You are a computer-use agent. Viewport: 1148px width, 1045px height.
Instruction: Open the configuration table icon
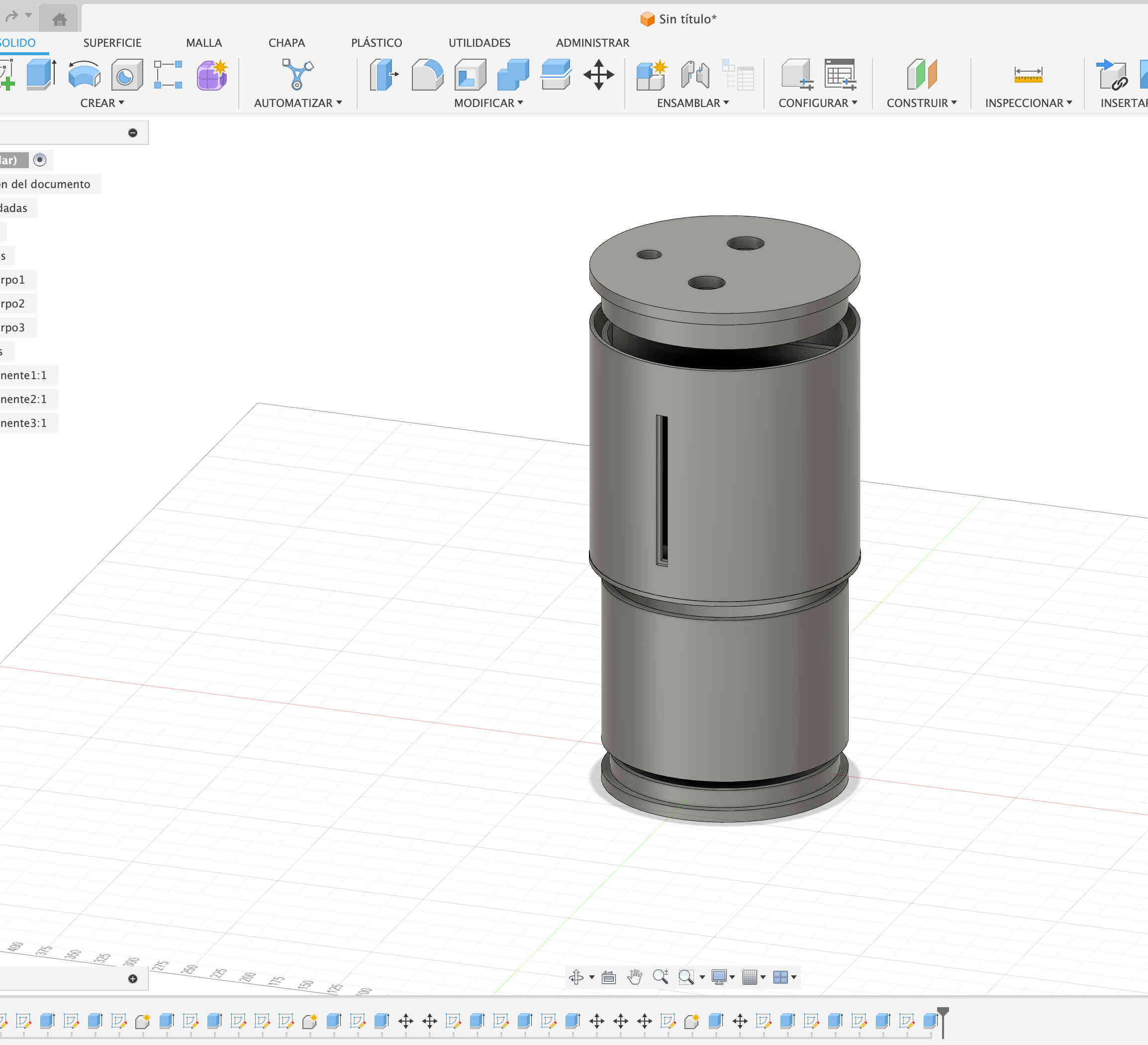click(x=841, y=75)
